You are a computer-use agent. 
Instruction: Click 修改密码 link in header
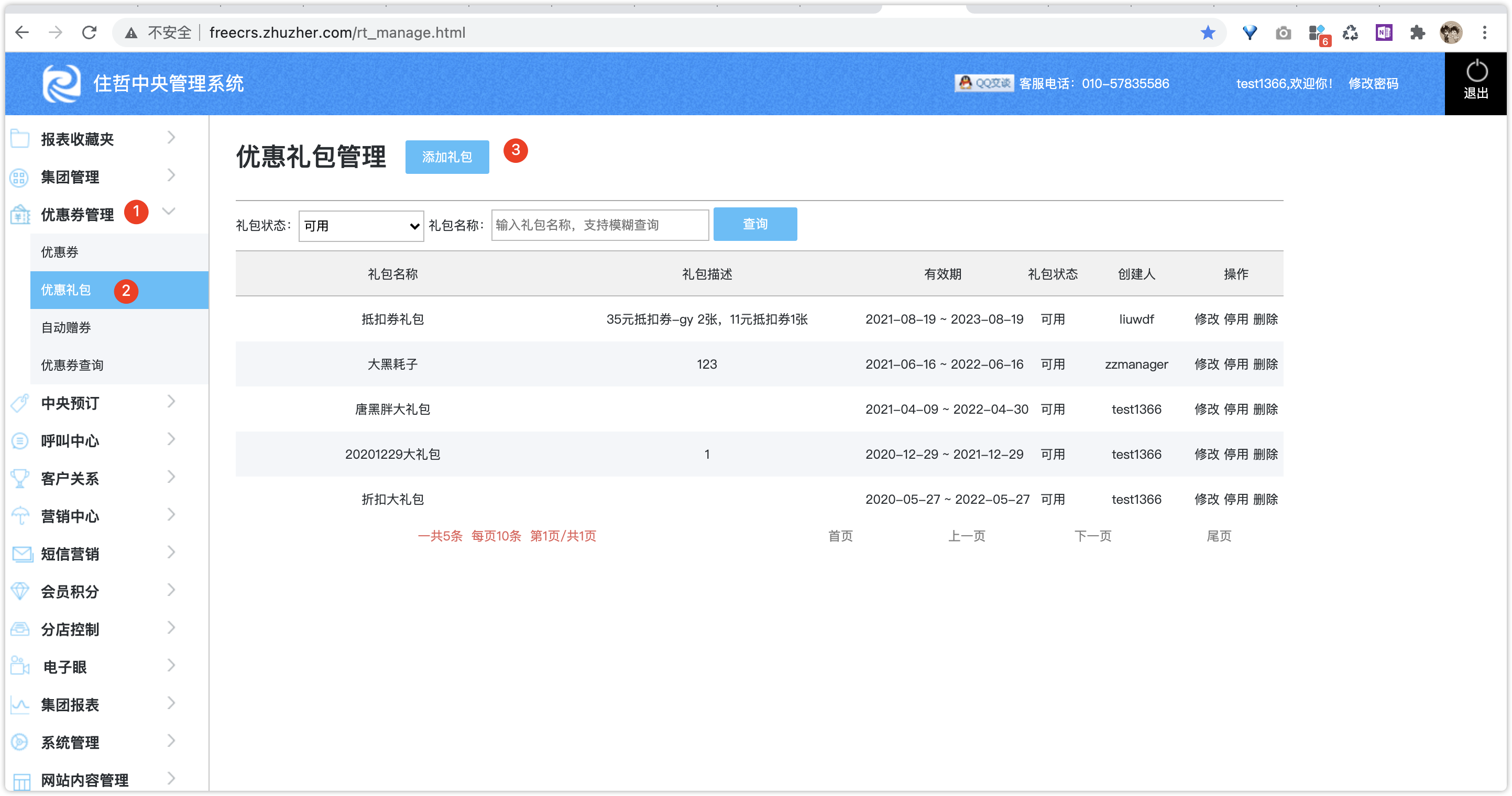tap(1373, 83)
